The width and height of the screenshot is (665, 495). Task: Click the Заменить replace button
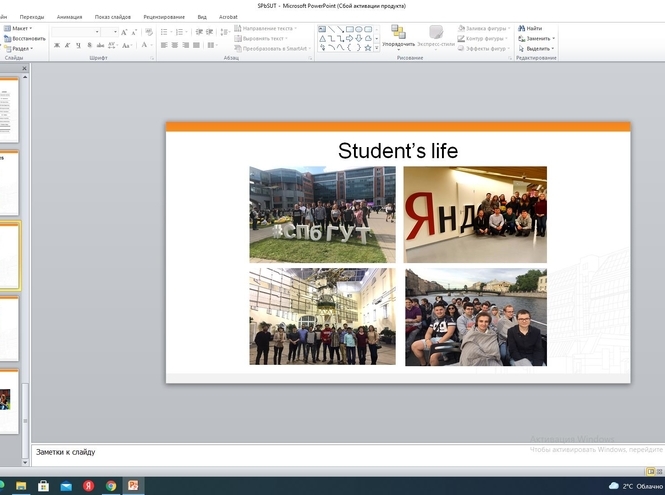coord(537,38)
